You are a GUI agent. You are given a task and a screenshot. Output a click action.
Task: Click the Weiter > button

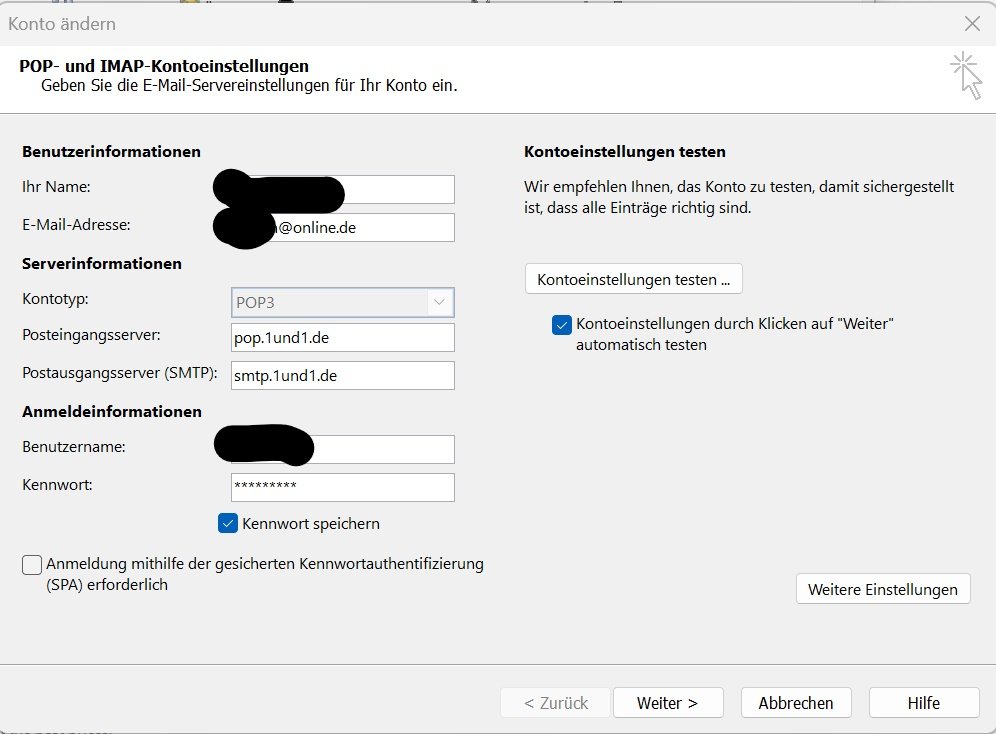(668, 702)
